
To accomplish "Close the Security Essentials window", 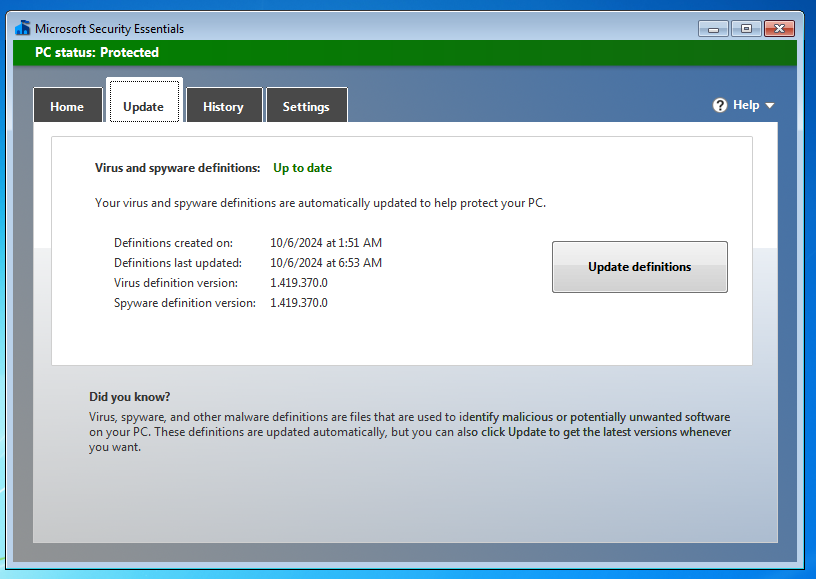I will coord(781,28).
